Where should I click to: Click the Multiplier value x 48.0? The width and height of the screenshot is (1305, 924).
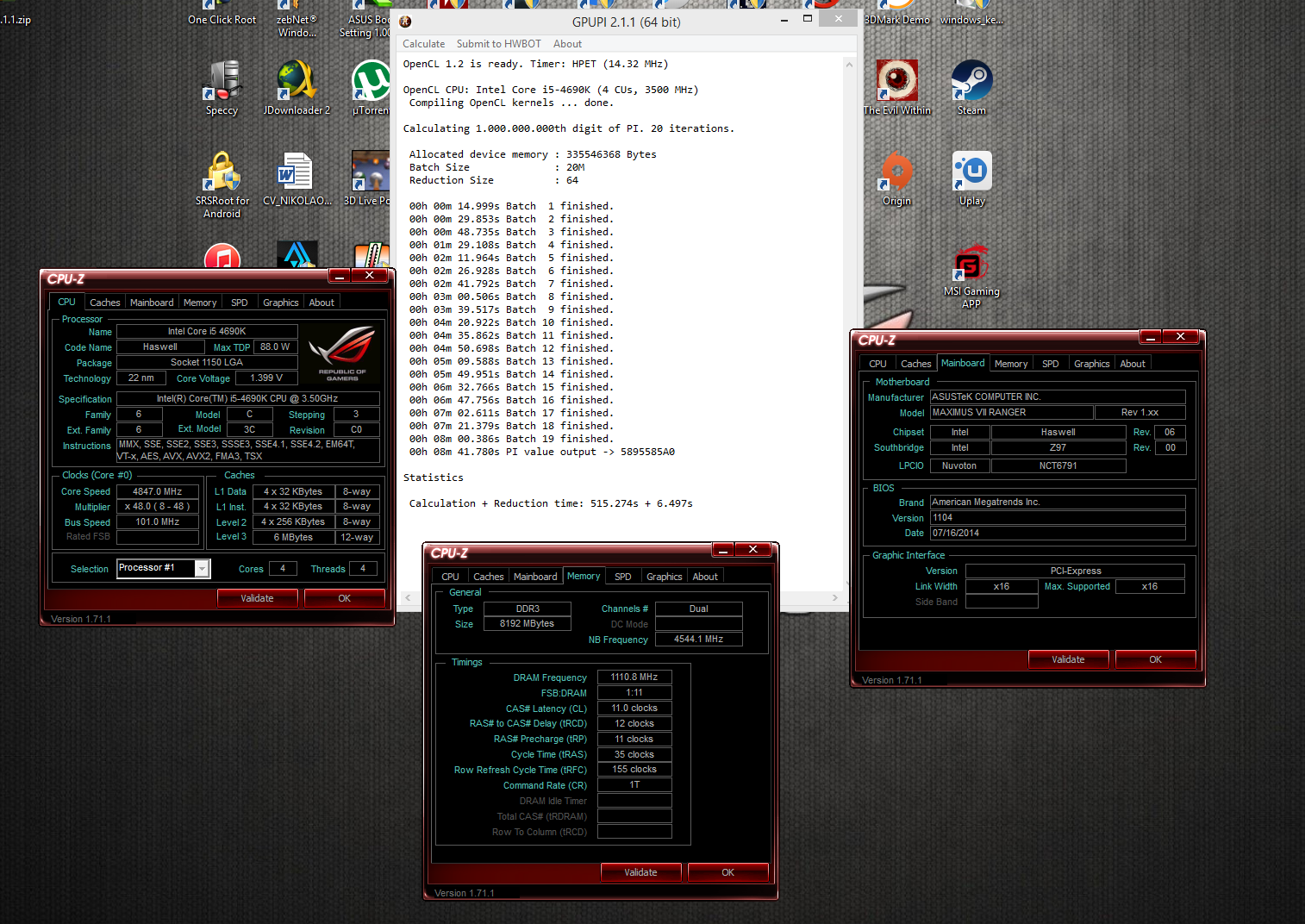click(158, 507)
